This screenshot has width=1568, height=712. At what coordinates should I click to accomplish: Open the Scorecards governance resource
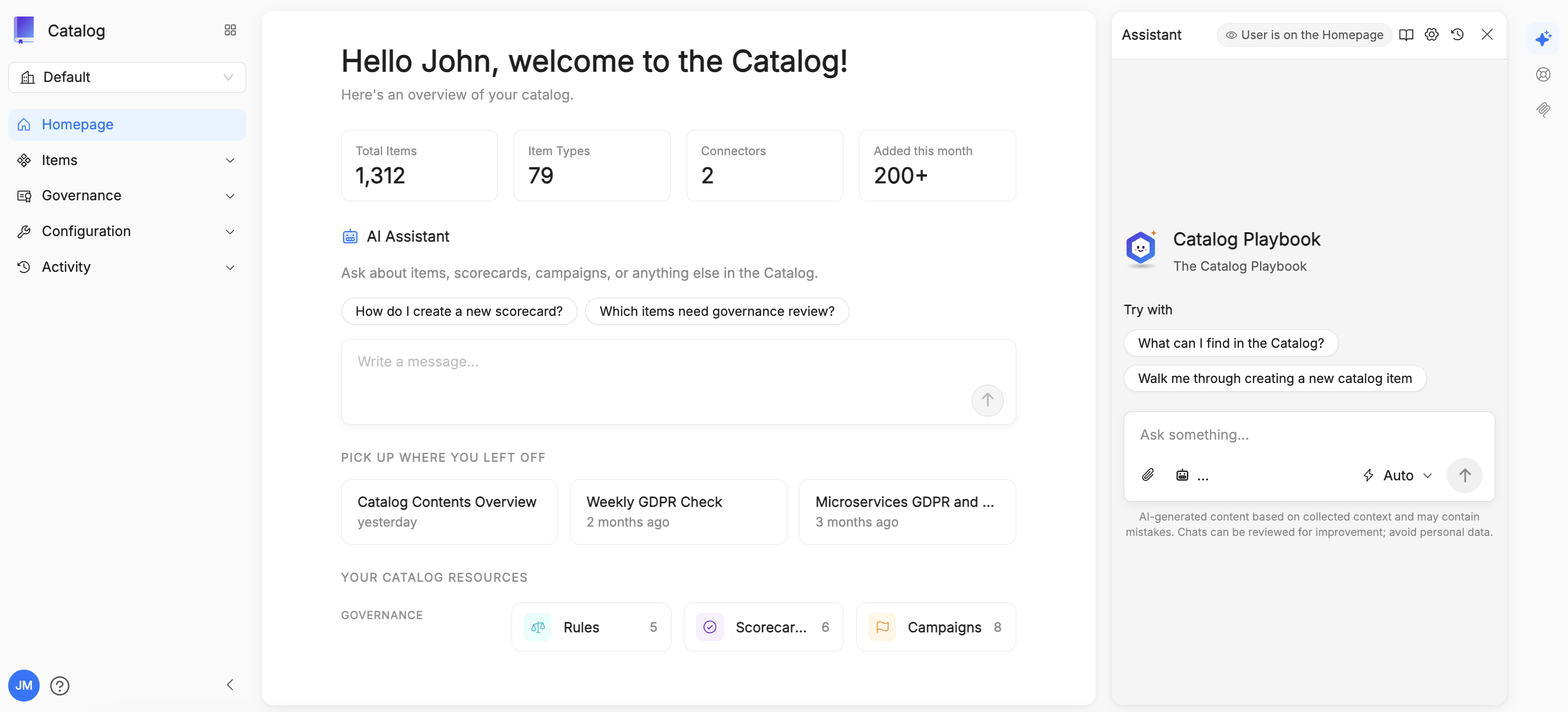(x=764, y=627)
